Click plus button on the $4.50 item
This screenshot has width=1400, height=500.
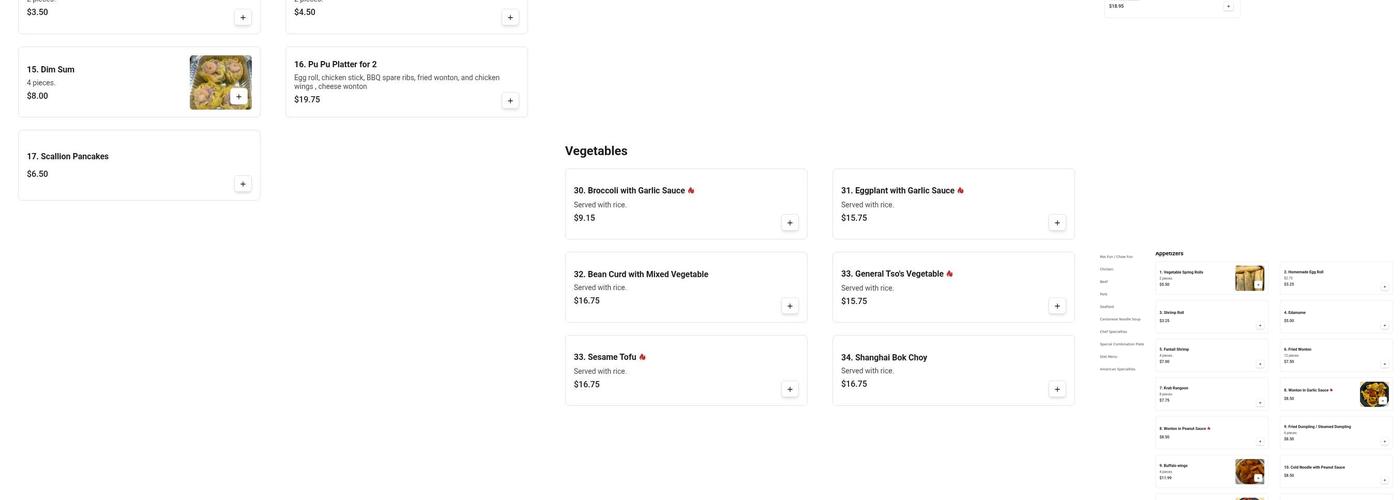point(510,17)
